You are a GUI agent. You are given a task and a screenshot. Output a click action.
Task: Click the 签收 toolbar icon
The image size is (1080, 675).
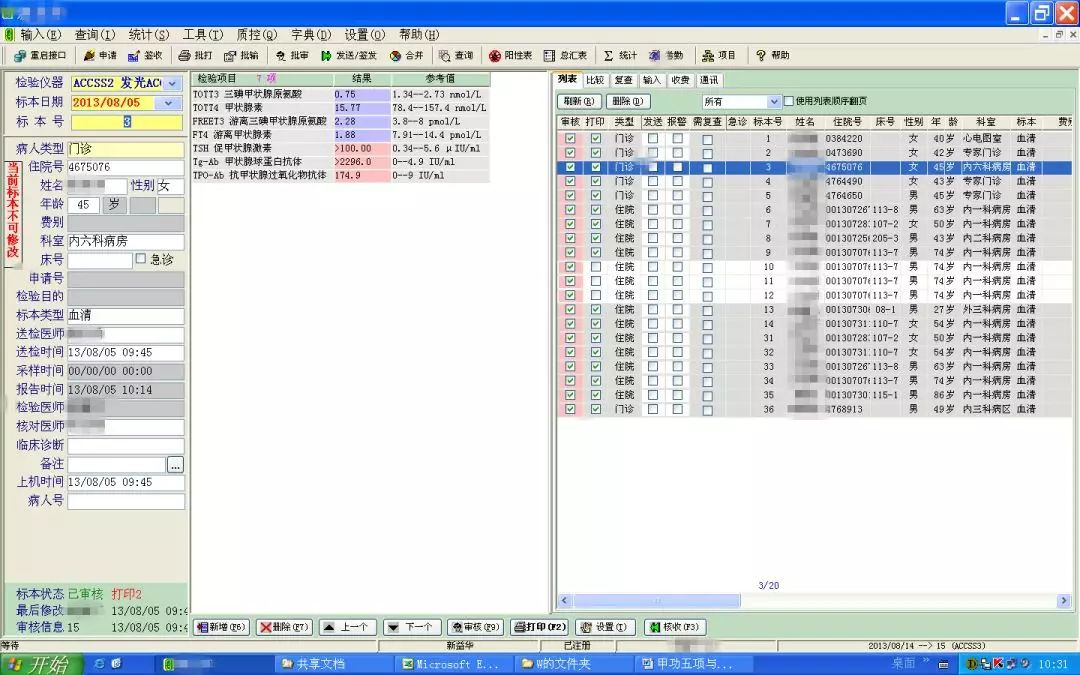(x=145, y=56)
